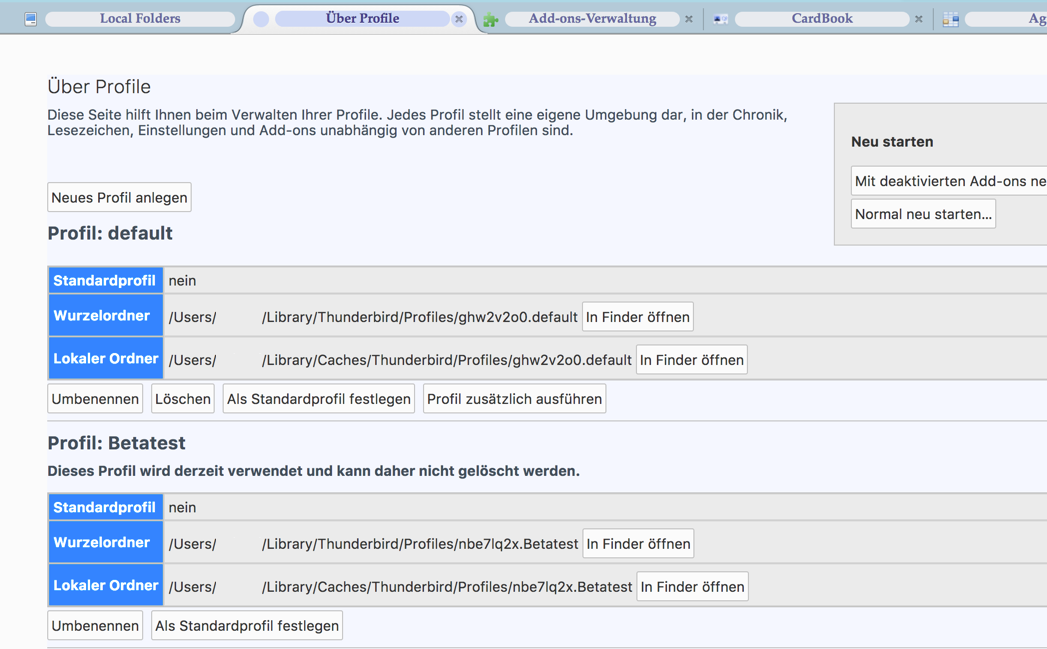Screen dimensions: 1047x649
Task: Click the calendar icon on the rightmost tab
Action: [951, 20]
